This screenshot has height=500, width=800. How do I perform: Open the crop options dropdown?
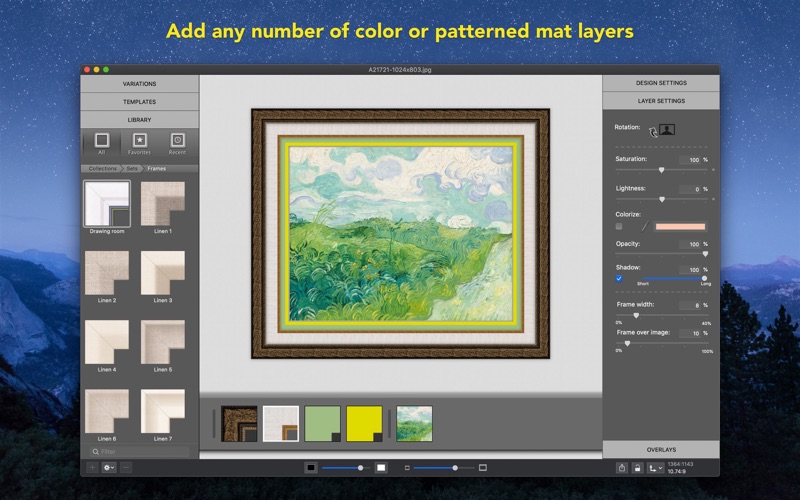click(x=656, y=468)
